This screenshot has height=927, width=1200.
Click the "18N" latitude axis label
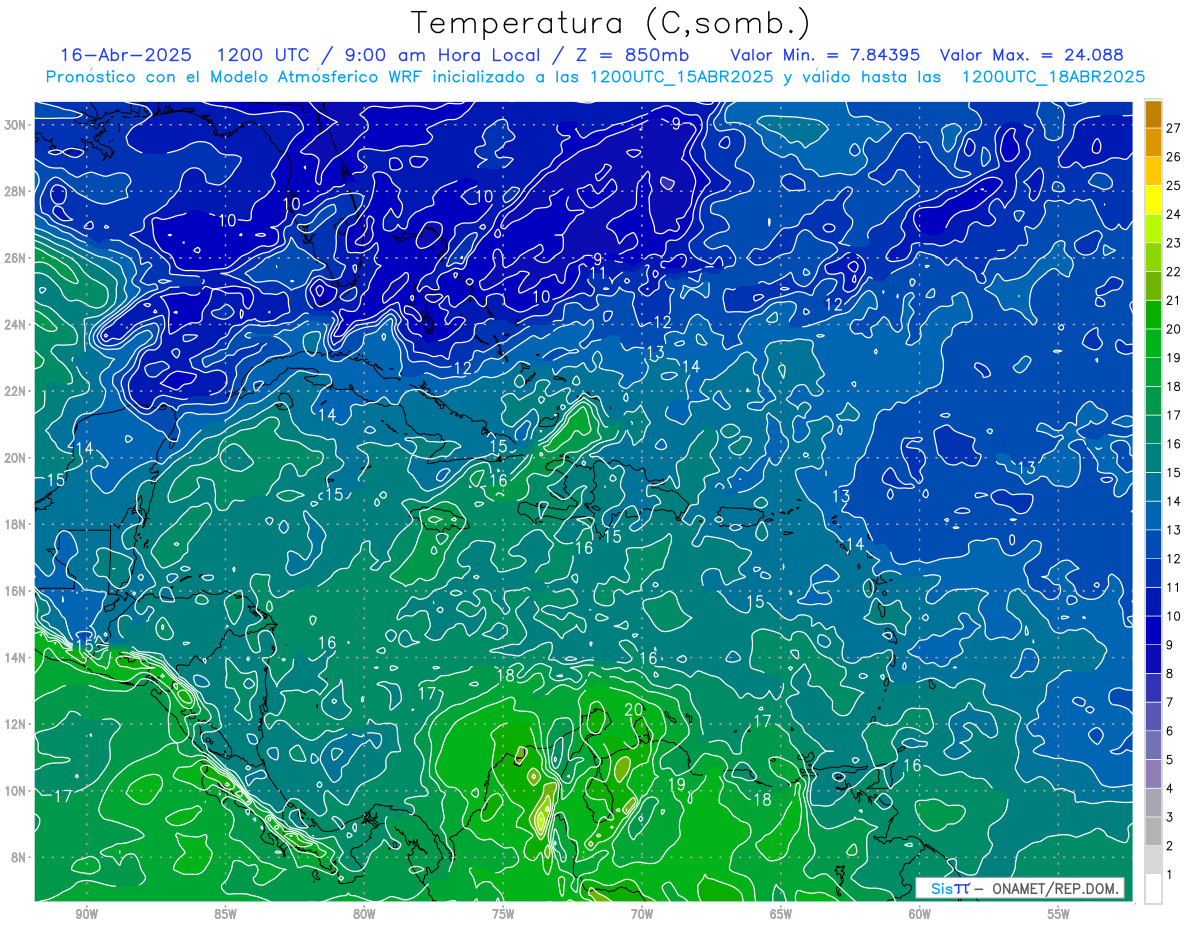[x=14, y=524]
